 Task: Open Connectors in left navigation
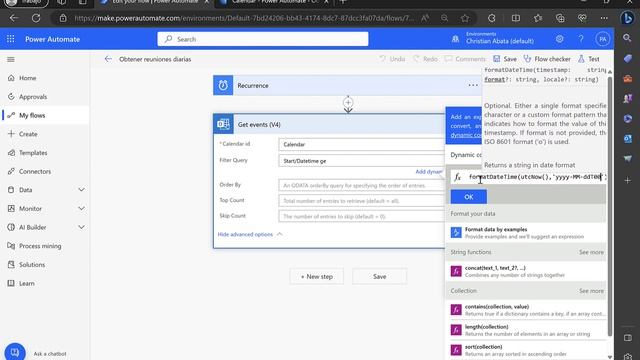click(x=35, y=171)
